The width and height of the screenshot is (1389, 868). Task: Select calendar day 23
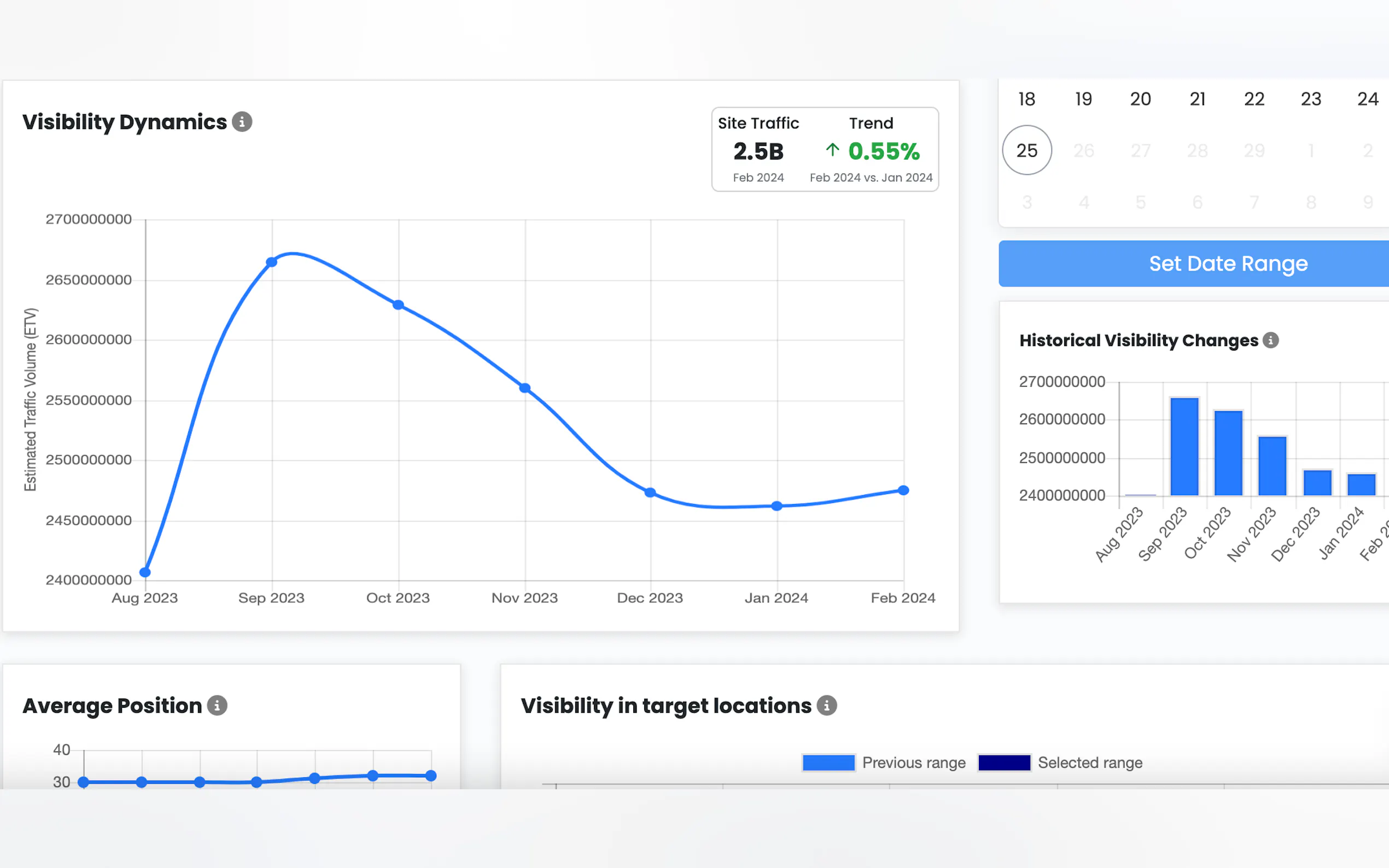[x=1311, y=99]
